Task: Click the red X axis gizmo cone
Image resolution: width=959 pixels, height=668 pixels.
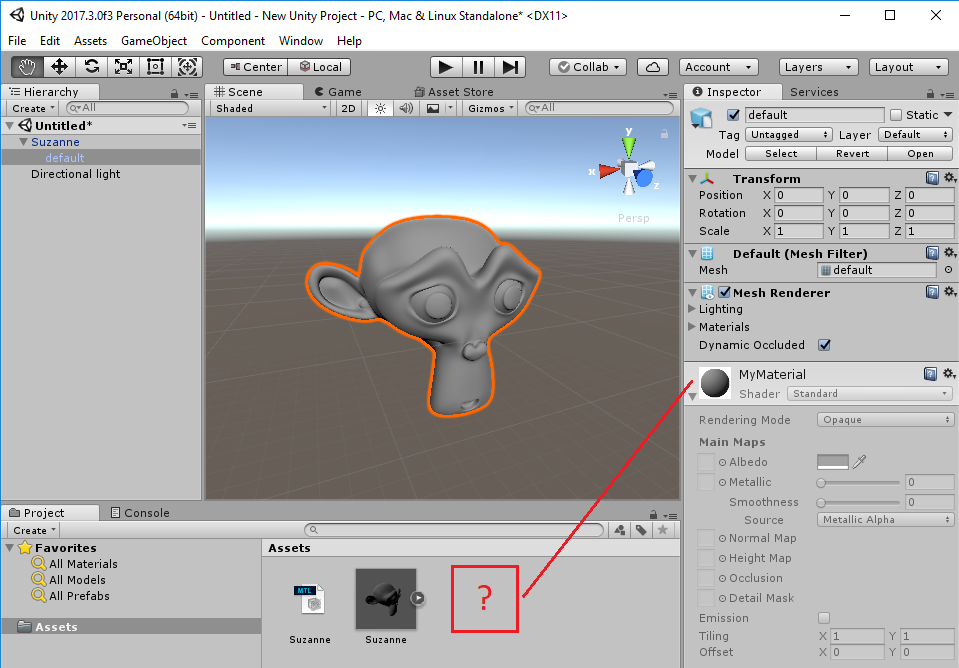Action: (608, 171)
